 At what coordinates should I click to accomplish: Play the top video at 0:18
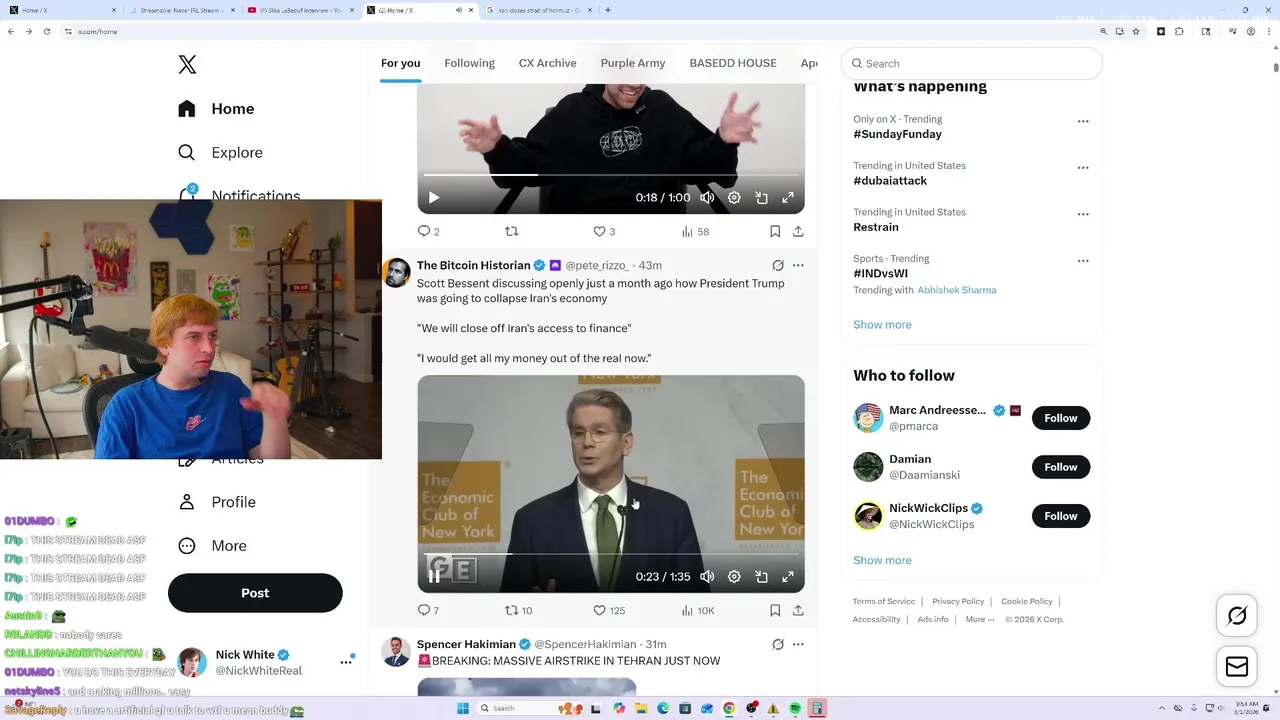coord(434,198)
